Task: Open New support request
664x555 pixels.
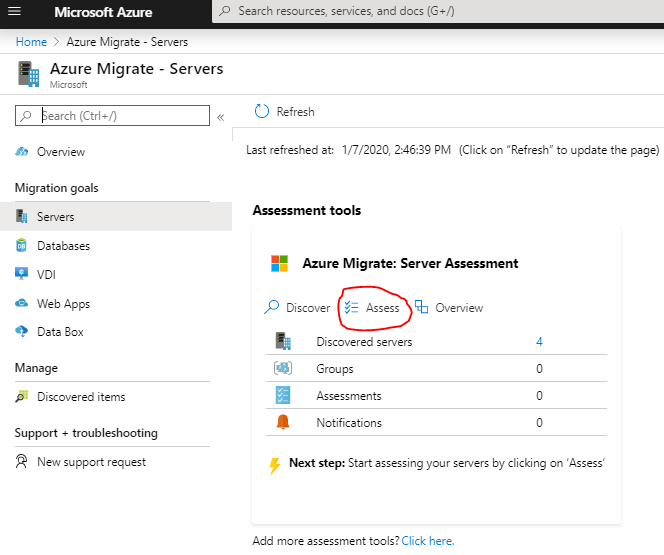Action: pos(91,462)
